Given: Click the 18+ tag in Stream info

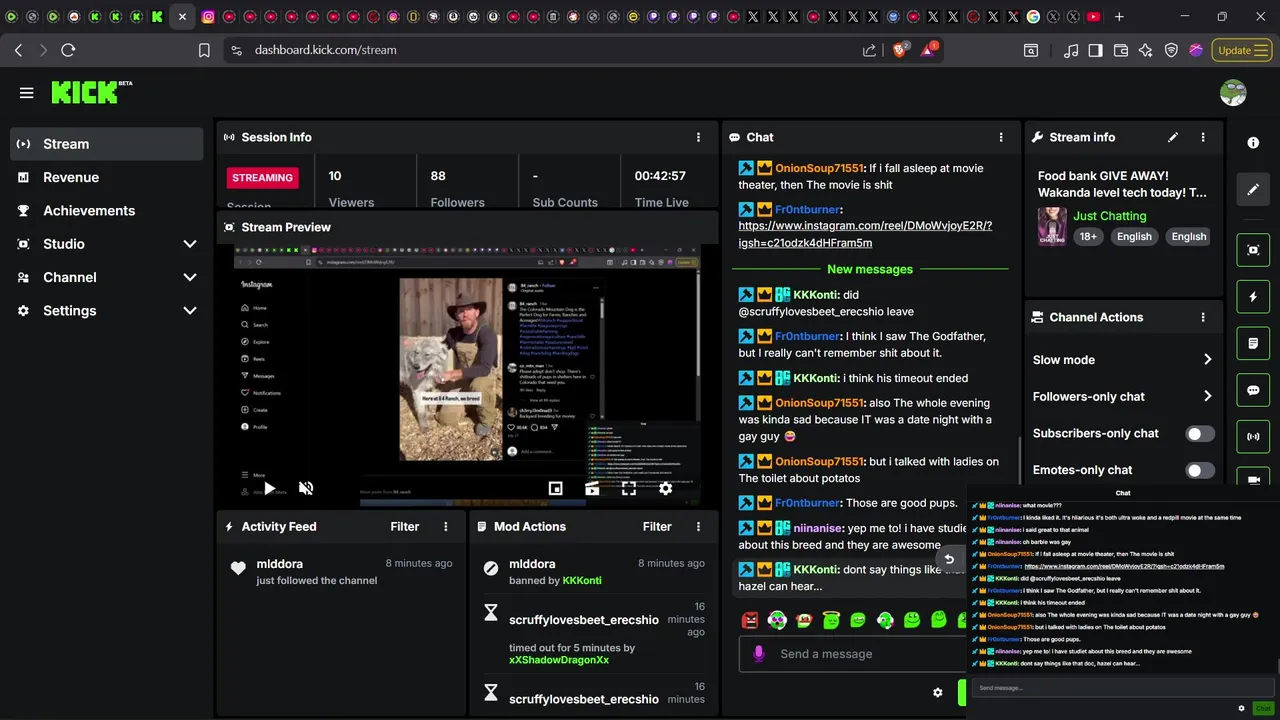Looking at the screenshot, I should click(x=1088, y=237).
